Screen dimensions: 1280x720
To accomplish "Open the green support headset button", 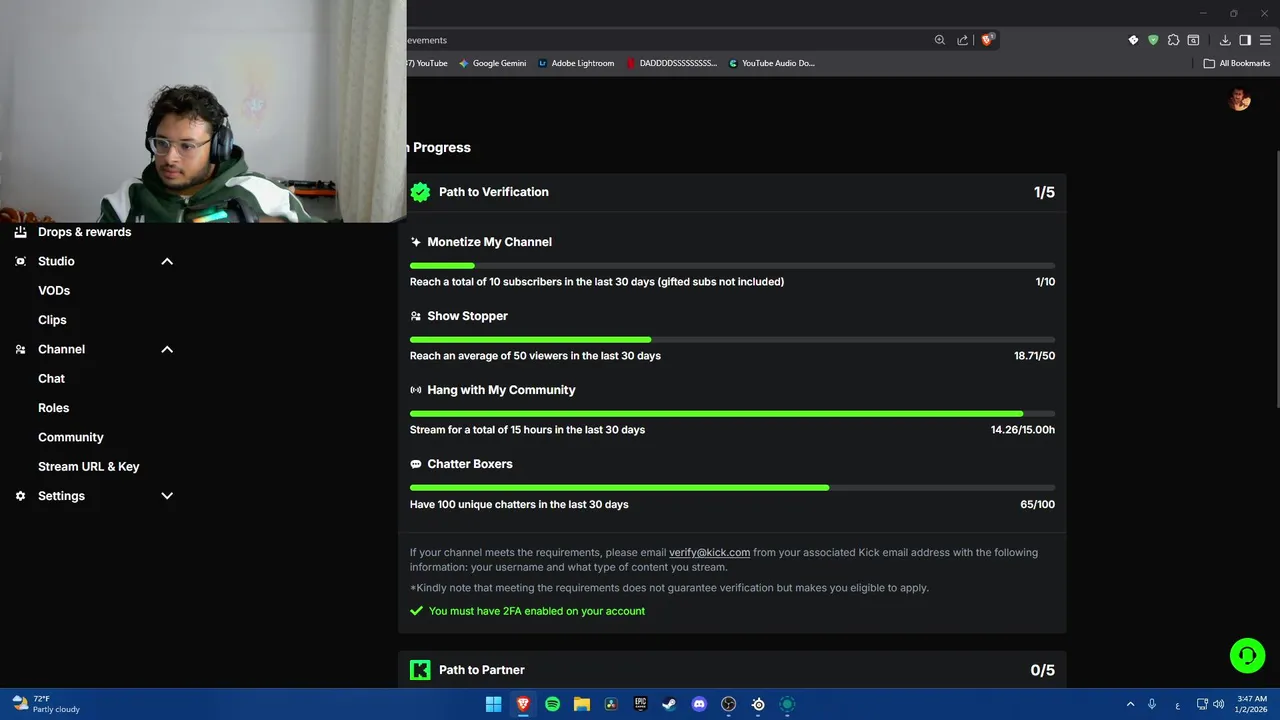I will coord(1247,656).
